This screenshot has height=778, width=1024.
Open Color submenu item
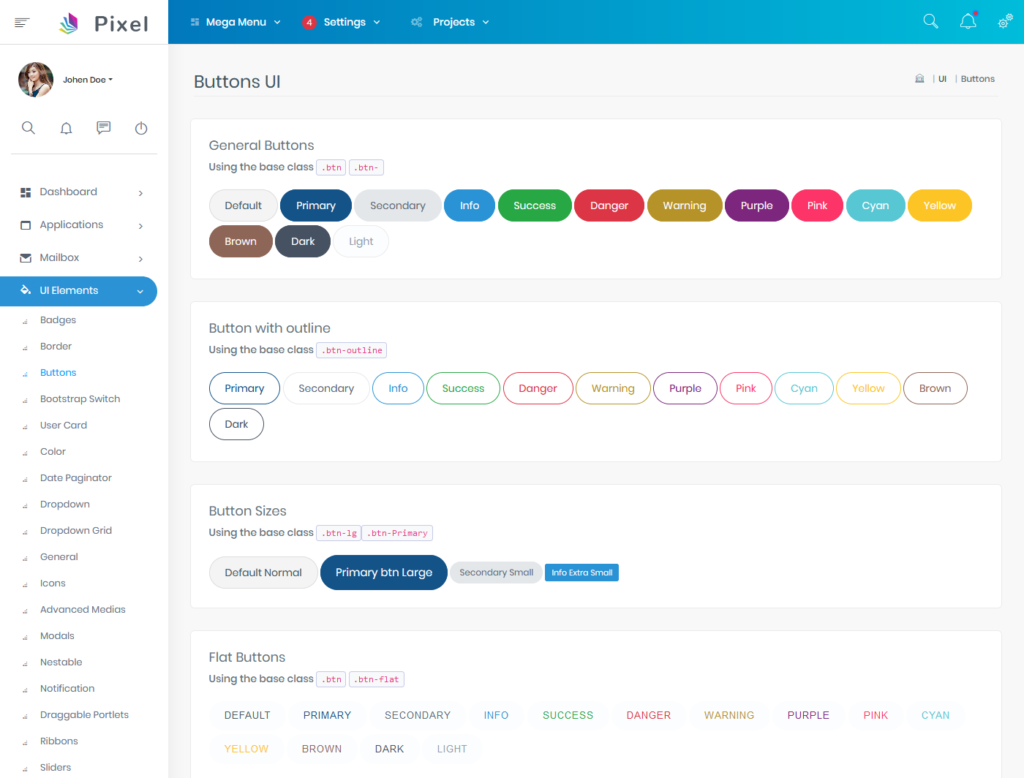click(x=52, y=451)
